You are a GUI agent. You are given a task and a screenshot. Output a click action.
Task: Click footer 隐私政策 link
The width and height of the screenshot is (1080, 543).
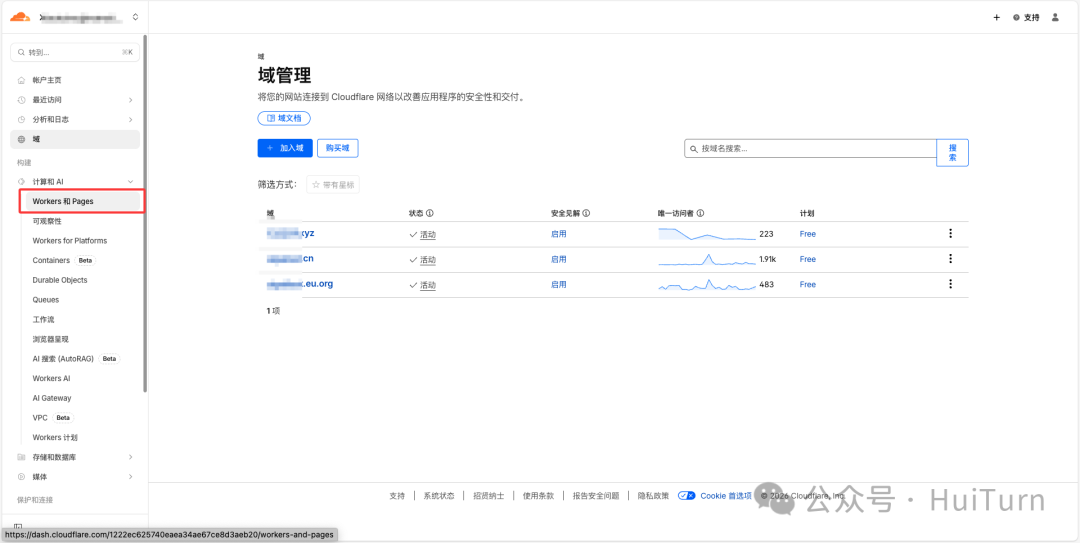pyautogui.click(x=653, y=495)
